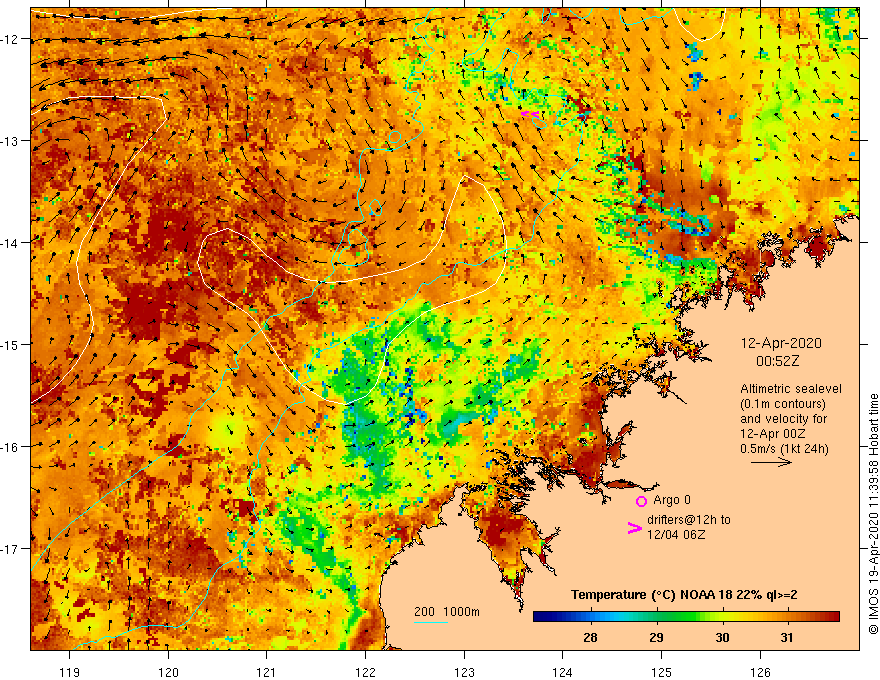The width and height of the screenshot is (880, 680).
Task: Click the 124 longitude axis label
Action: (x=563, y=672)
